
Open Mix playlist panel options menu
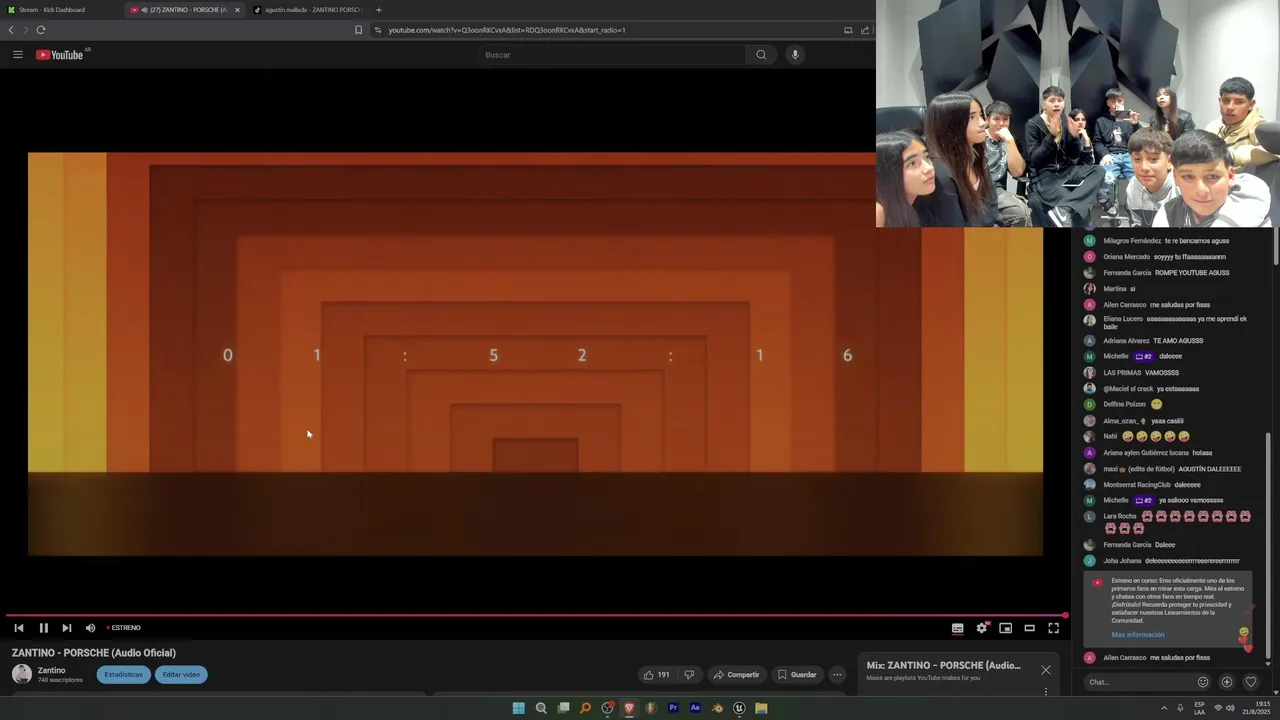click(1046, 691)
